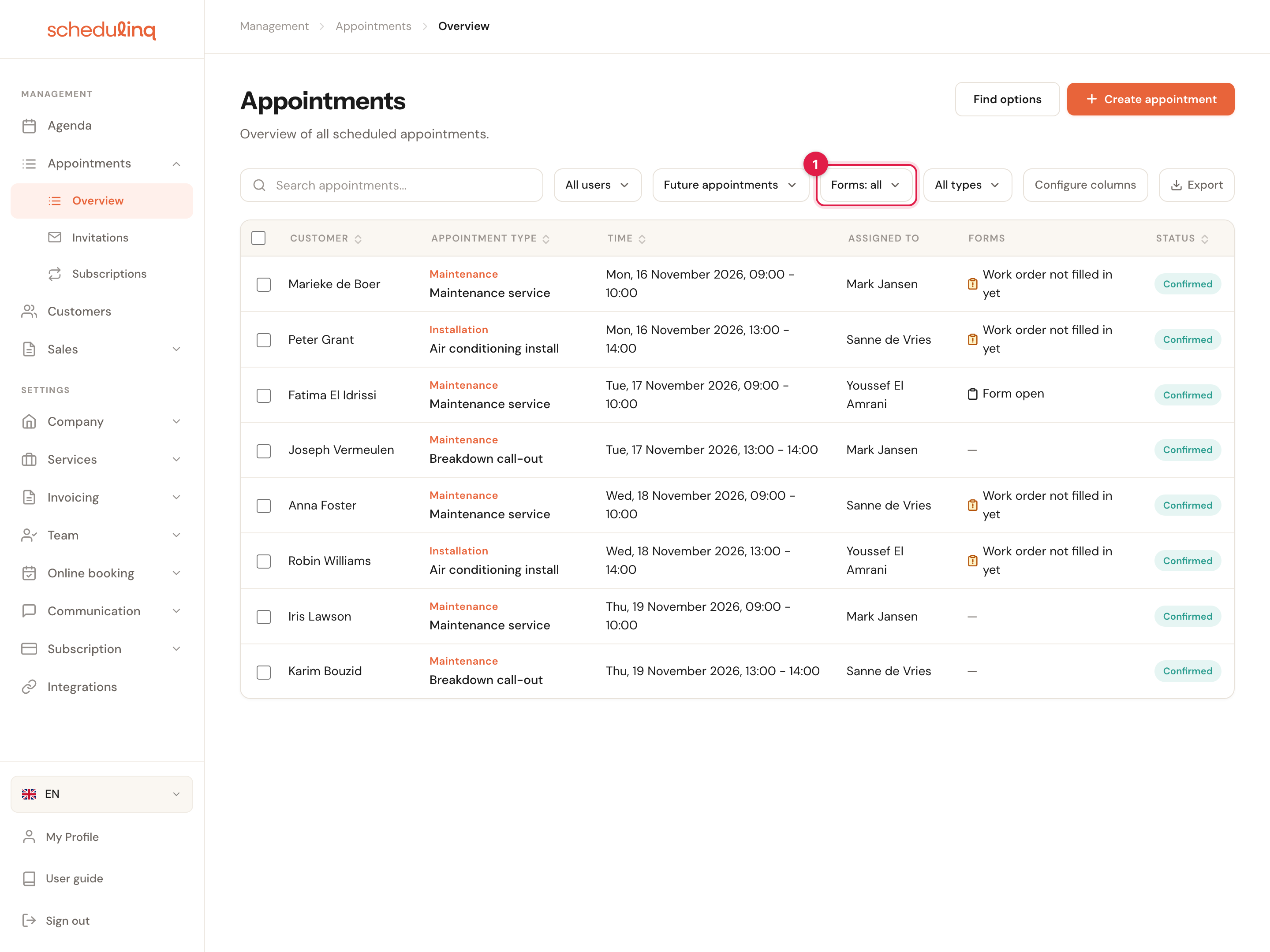Select the Joseph Vermeulen row checkbox
Image resolution: width=1270 pixels, height=952 pixels.
(x=264, y=451)
